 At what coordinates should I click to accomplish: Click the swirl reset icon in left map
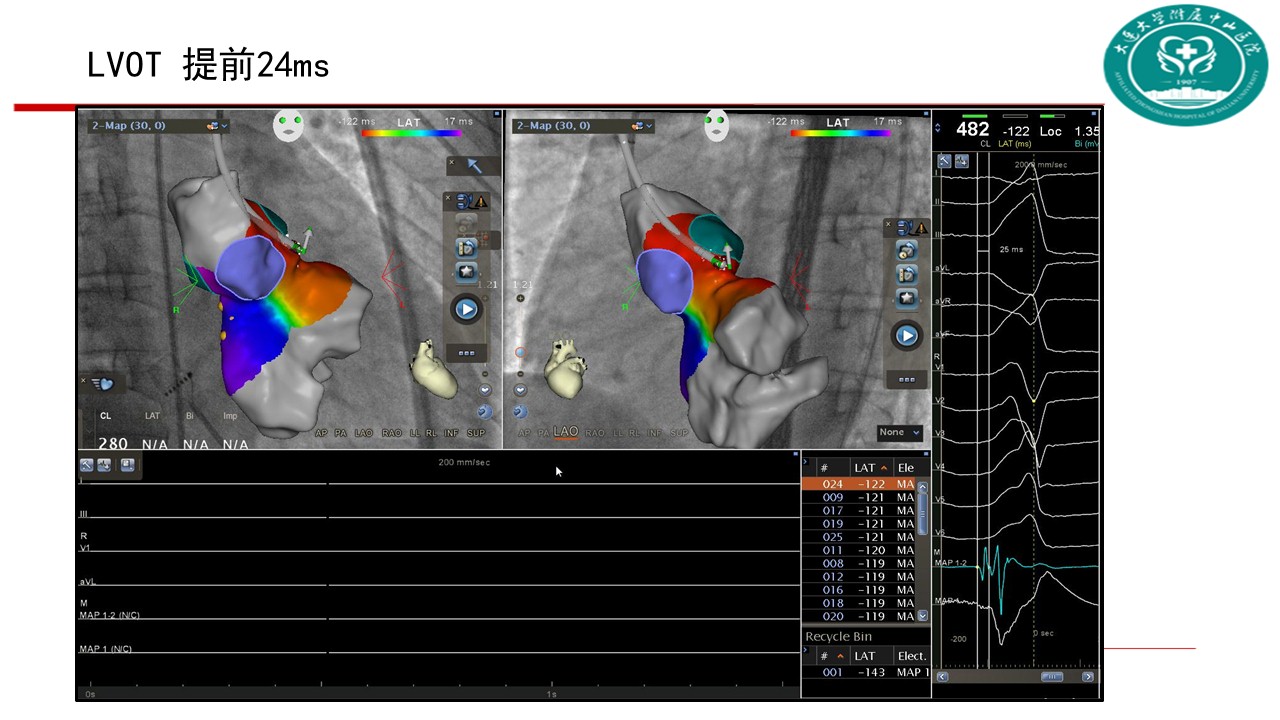pos(485,410)
